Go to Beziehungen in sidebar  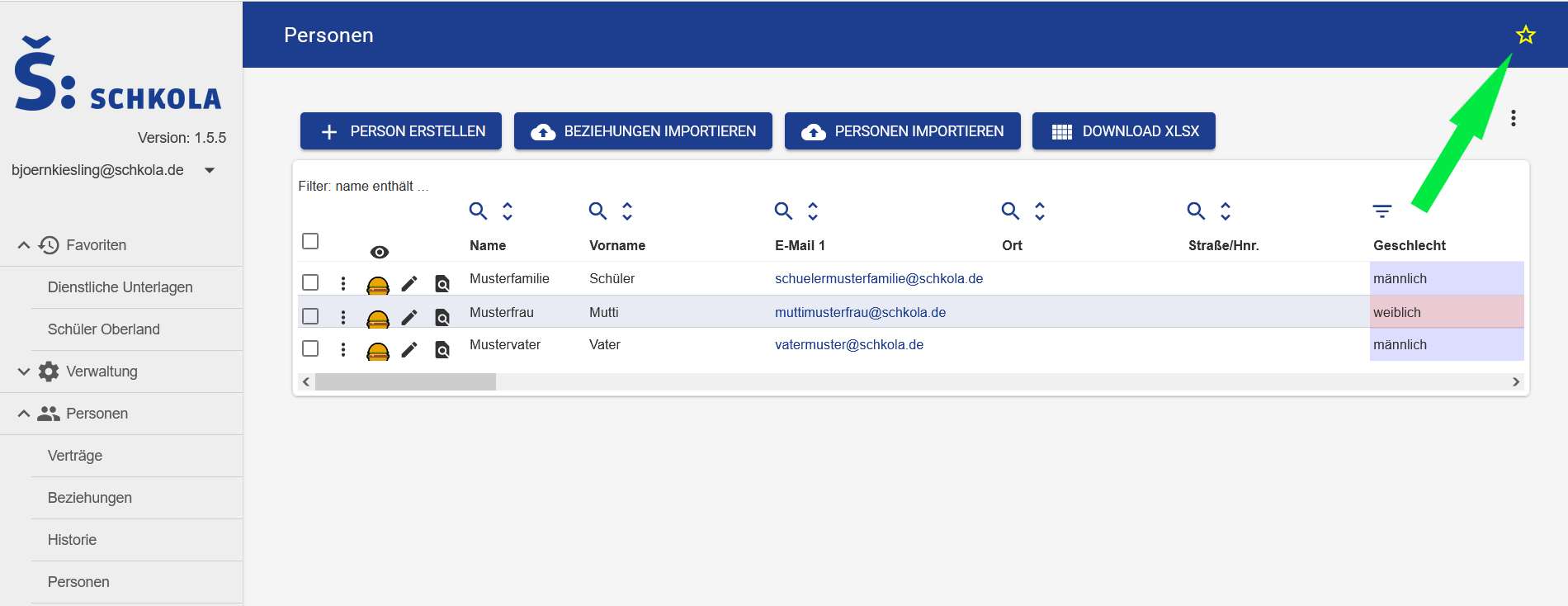coord(90,498)
